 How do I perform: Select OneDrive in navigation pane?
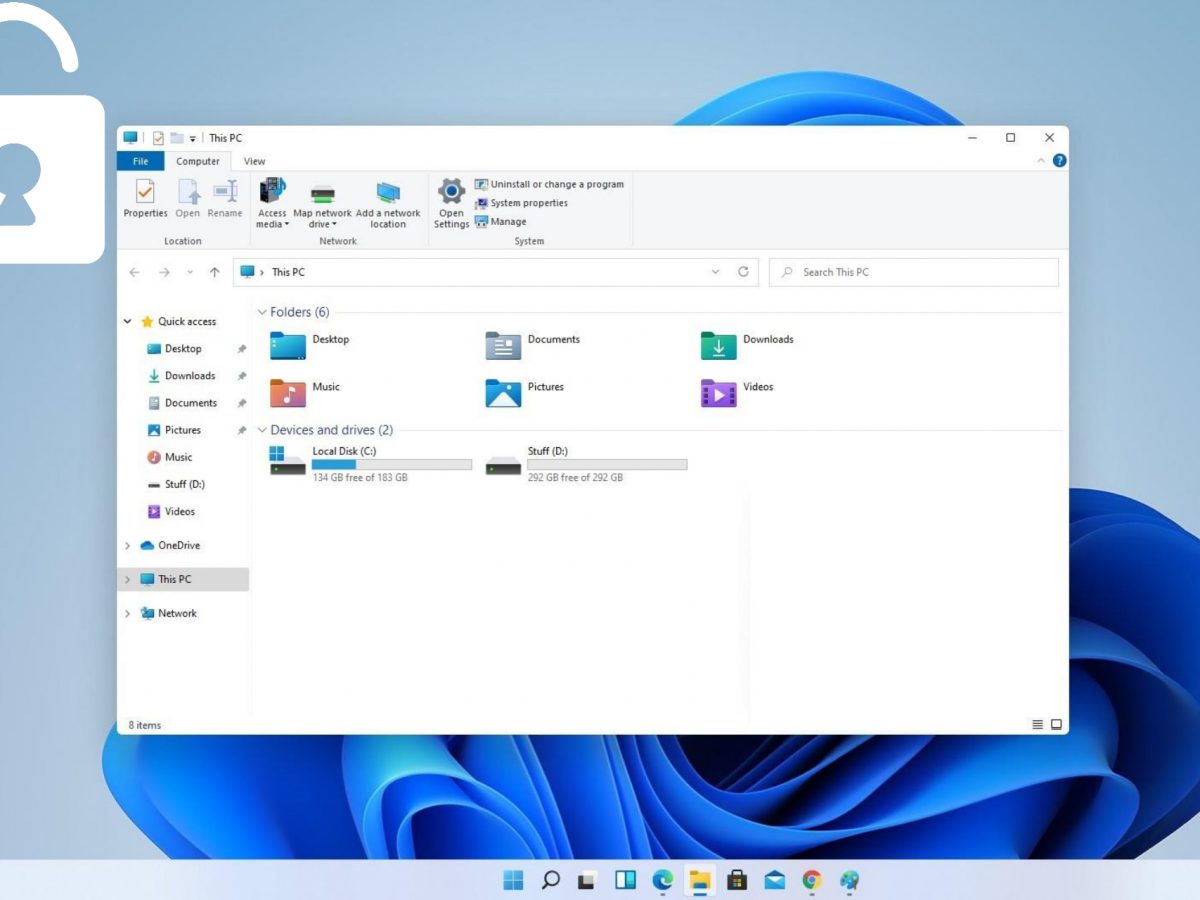coord(171,545)
